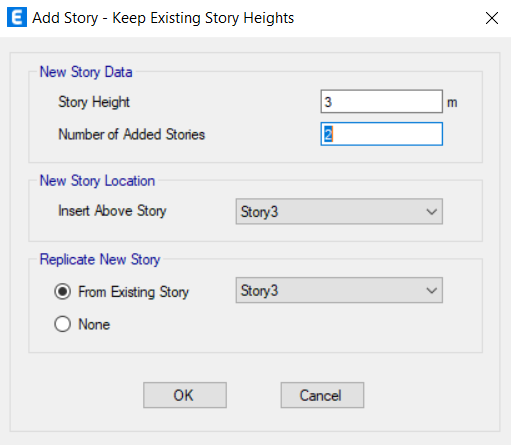511x445 pixels.
Task: Click the New Story Data group heading
Action: (86, 72)
